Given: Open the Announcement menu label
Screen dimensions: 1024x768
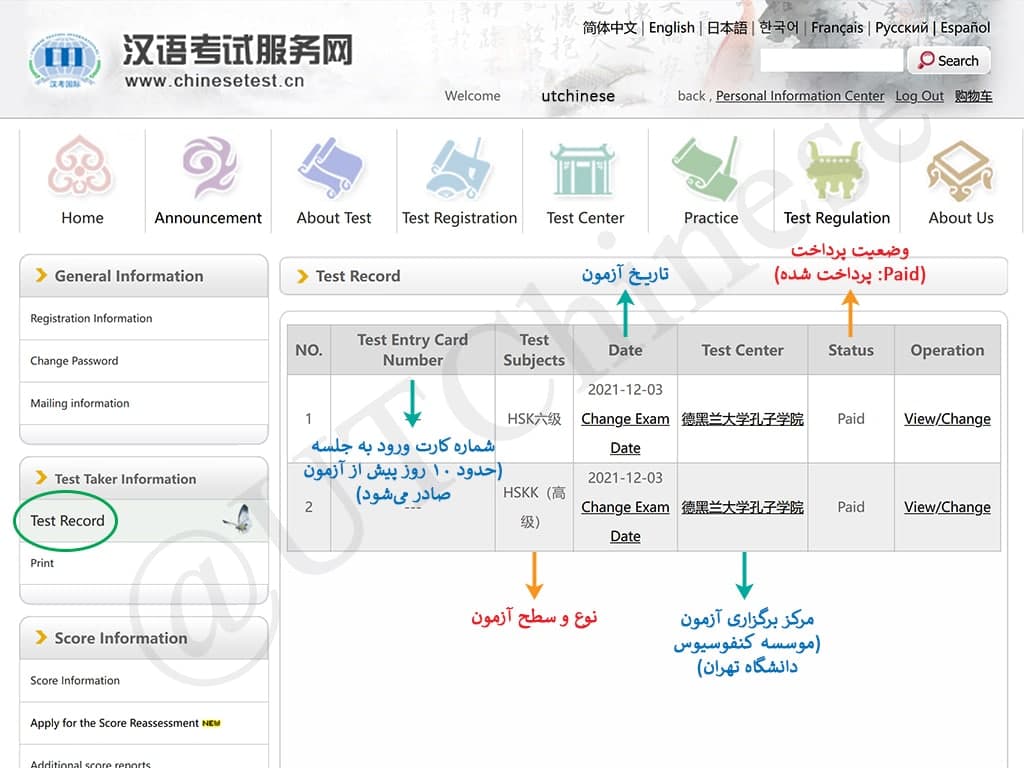Looking at the screenshot, I should pyautogui.click(x=208, y=217).
